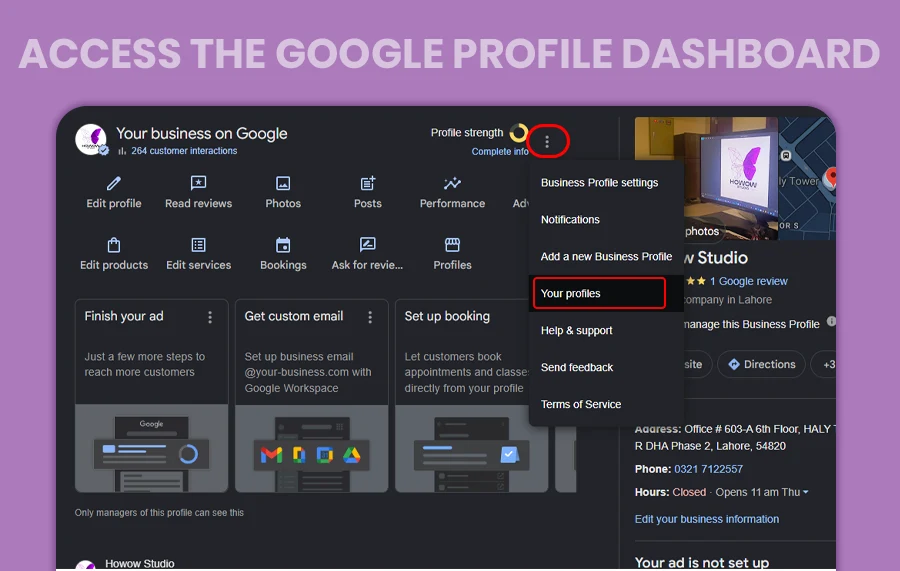
Task: Open the Performance chart icon
Action: pos(452,184)
